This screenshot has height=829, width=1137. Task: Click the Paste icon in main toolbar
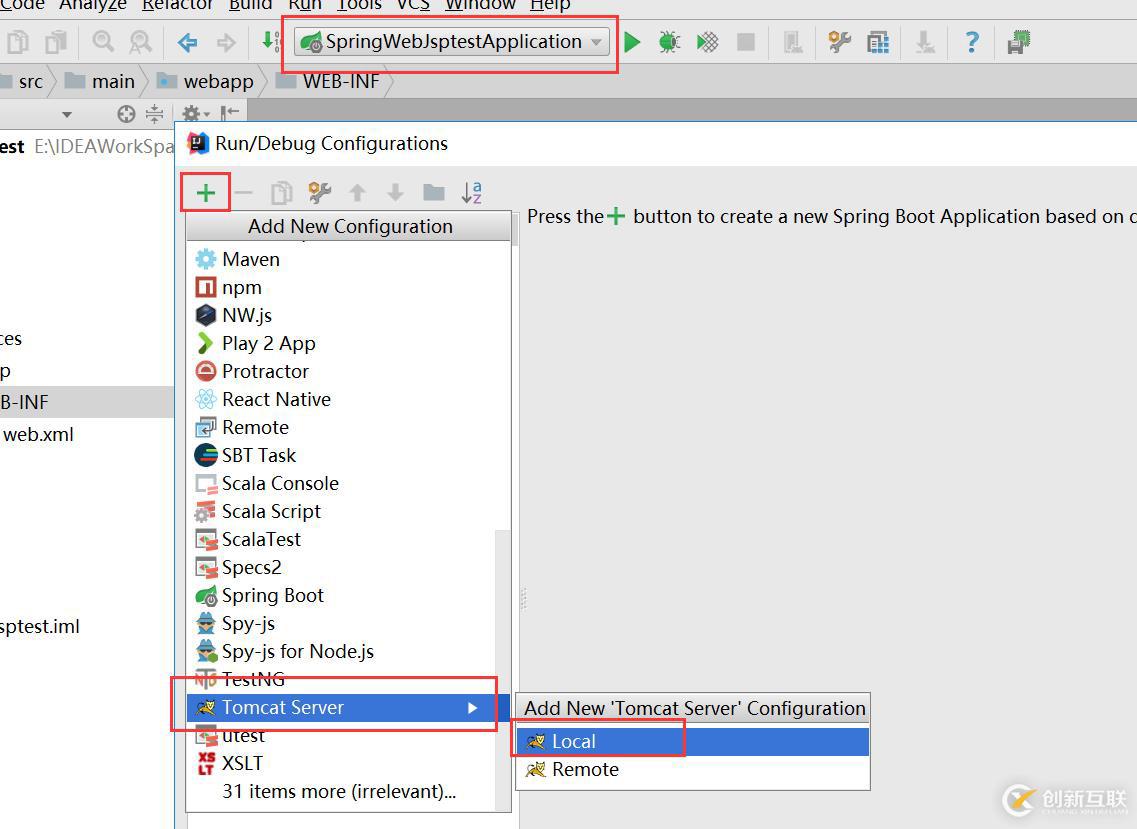pos(55,42)
